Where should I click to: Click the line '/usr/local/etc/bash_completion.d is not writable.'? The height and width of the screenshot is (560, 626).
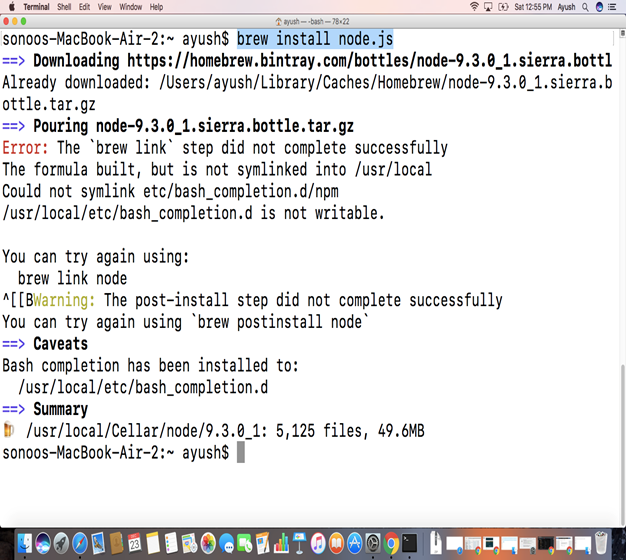pyautogui.click(x=193, y=213)
